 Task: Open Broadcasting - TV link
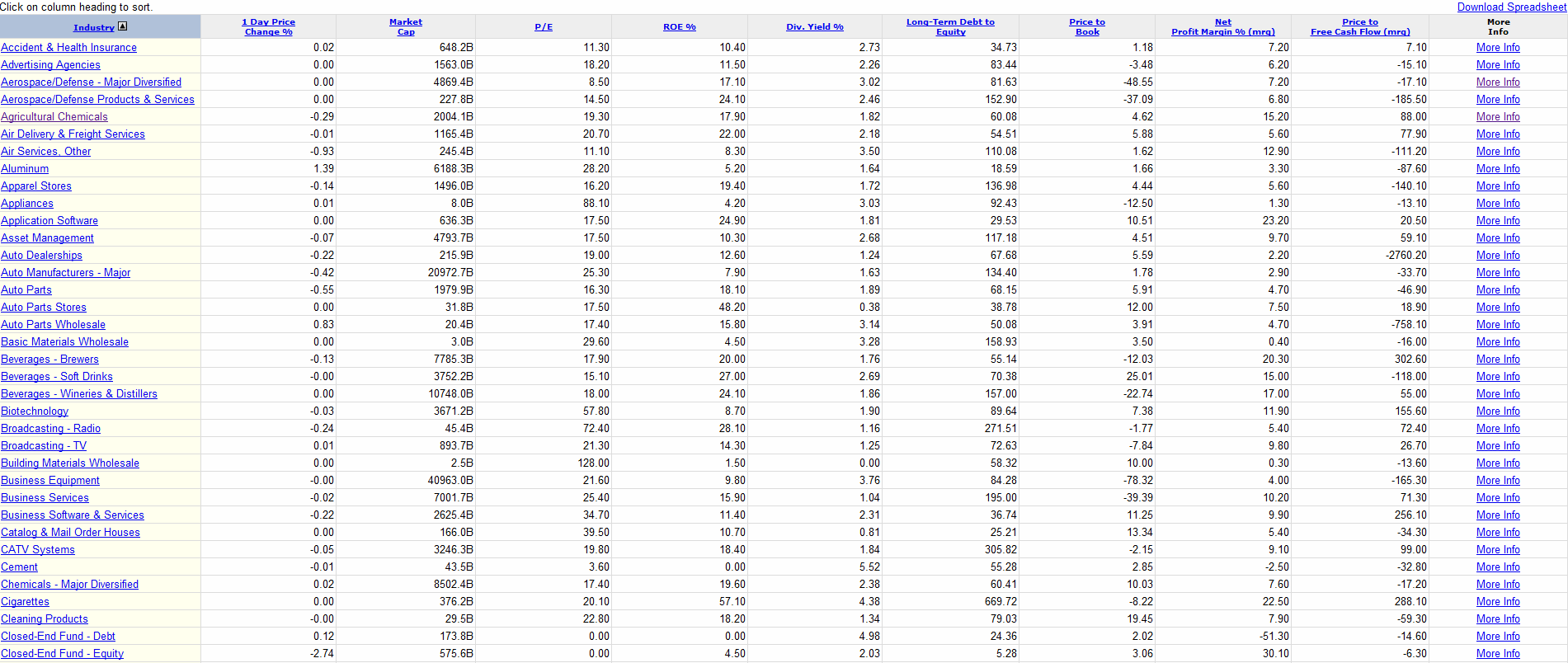44,446
